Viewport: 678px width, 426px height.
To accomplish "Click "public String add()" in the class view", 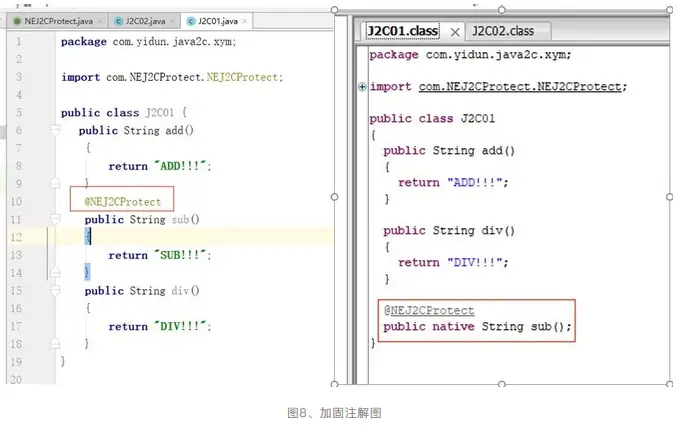I will (x=449, y=151).
